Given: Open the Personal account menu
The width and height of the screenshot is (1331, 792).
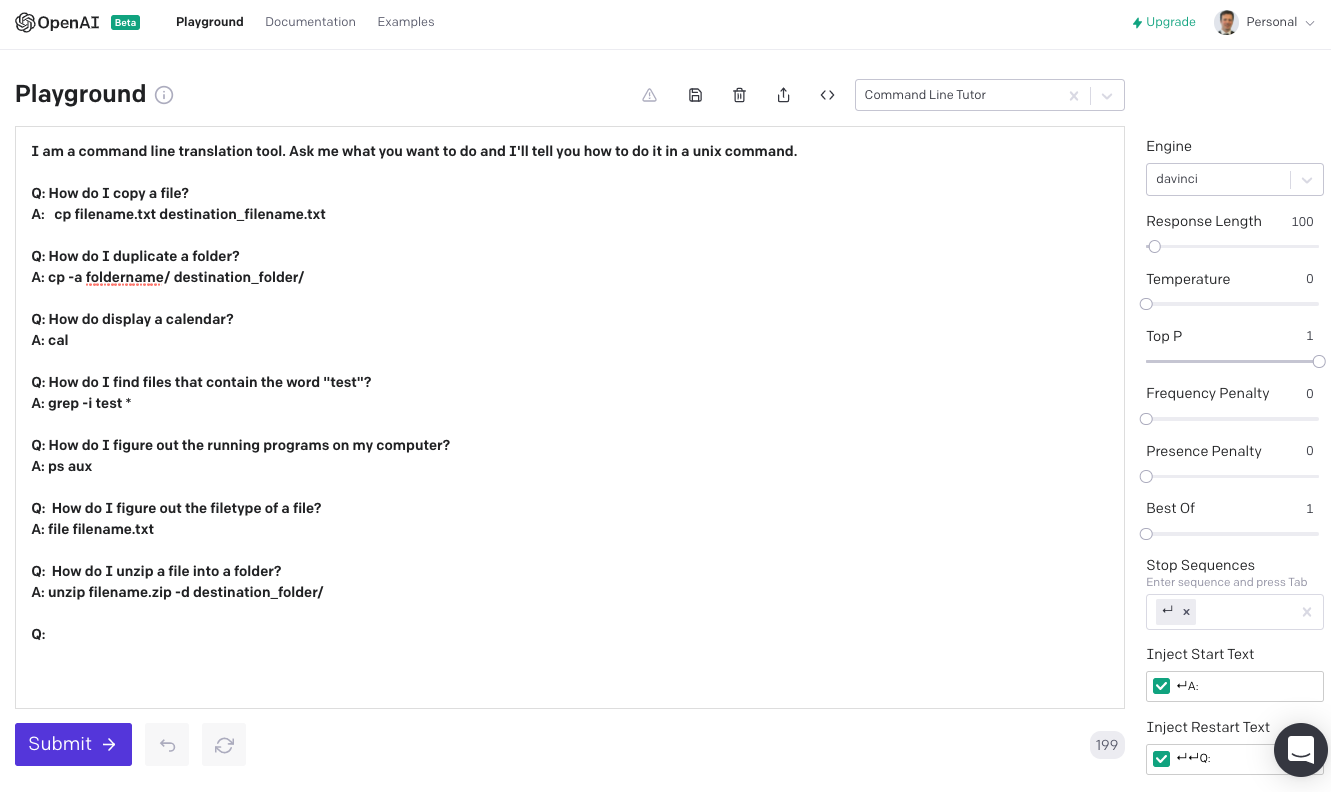Looking at the screenshot, I should pyautogui.click(x=1267, y=22).
